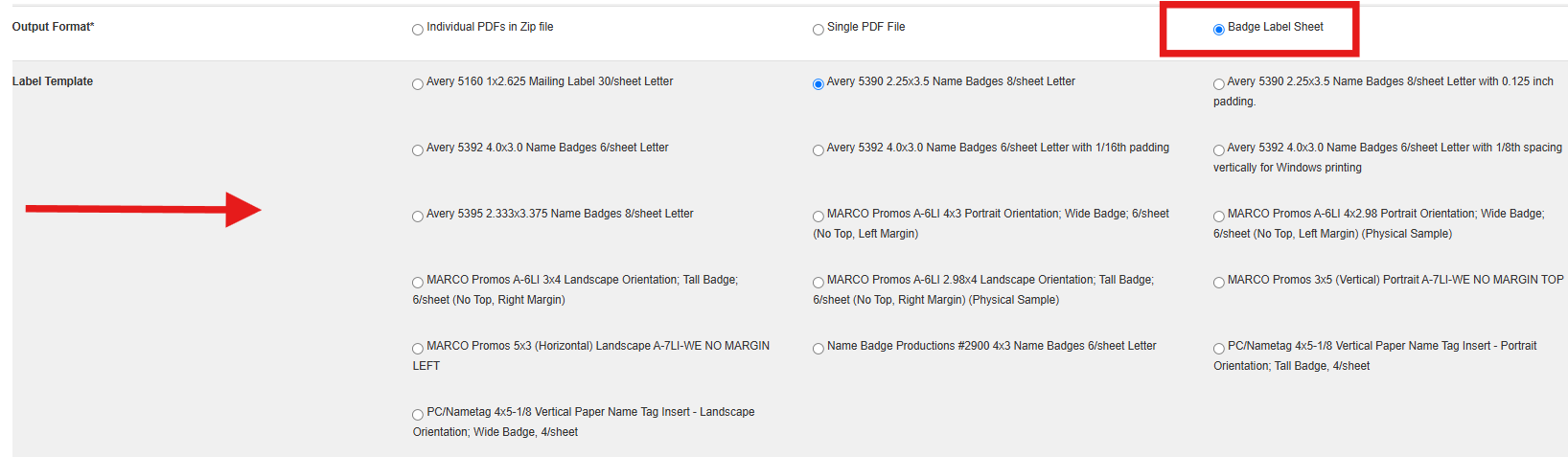
Task: Pick Avery 5160 Mailing Label 30/sheet template
Action: coord(418,84)
